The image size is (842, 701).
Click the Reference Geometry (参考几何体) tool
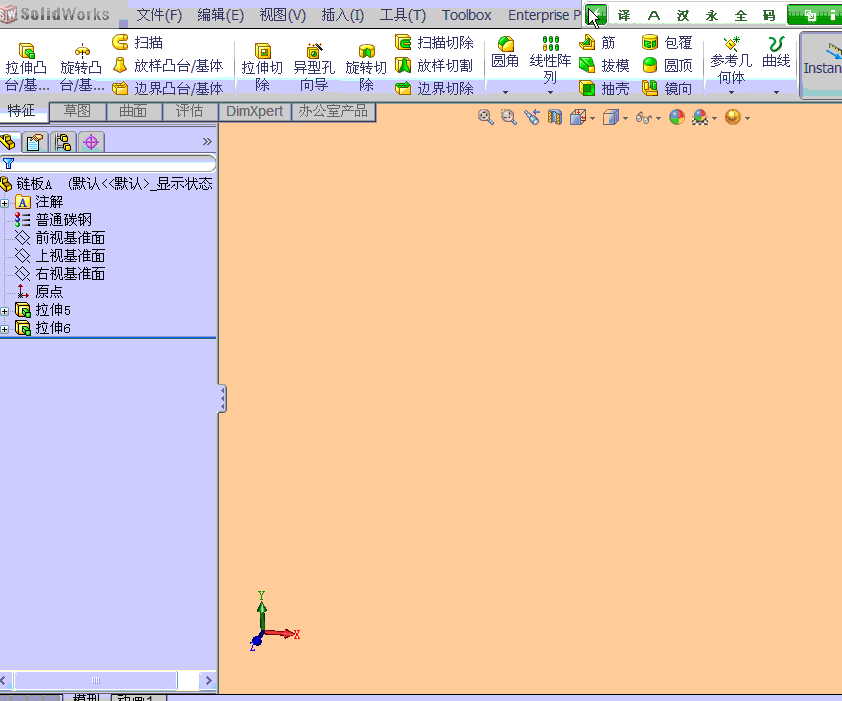tap(731, 60)
